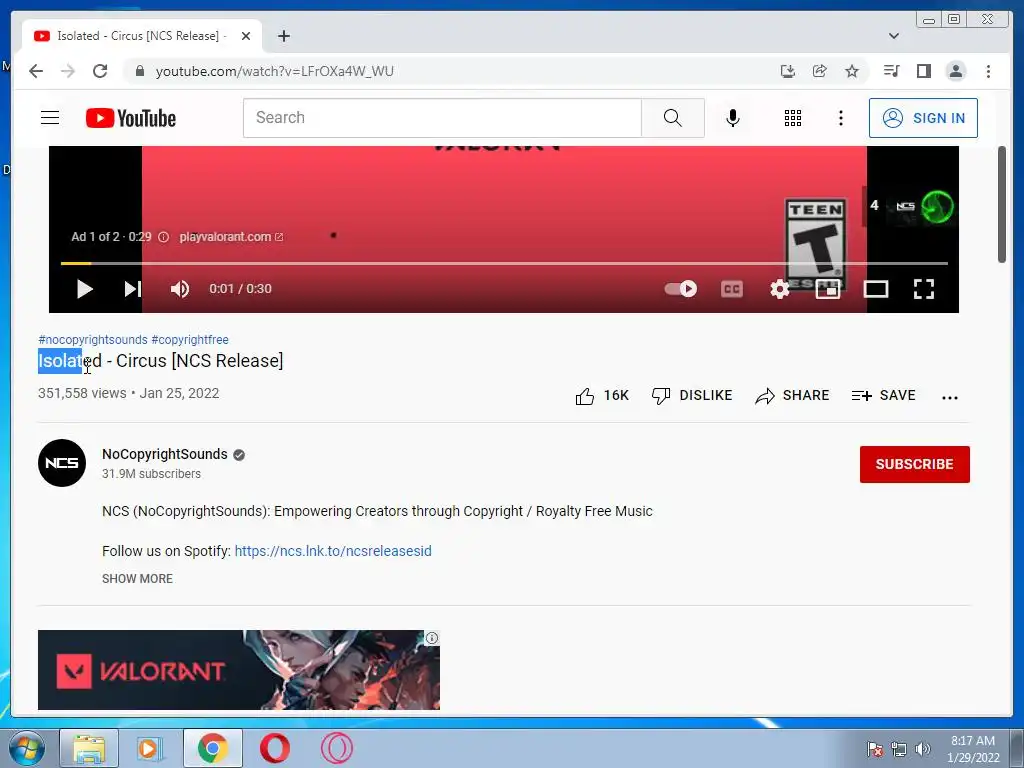Open the taskbar network icon

coord(899,749)
